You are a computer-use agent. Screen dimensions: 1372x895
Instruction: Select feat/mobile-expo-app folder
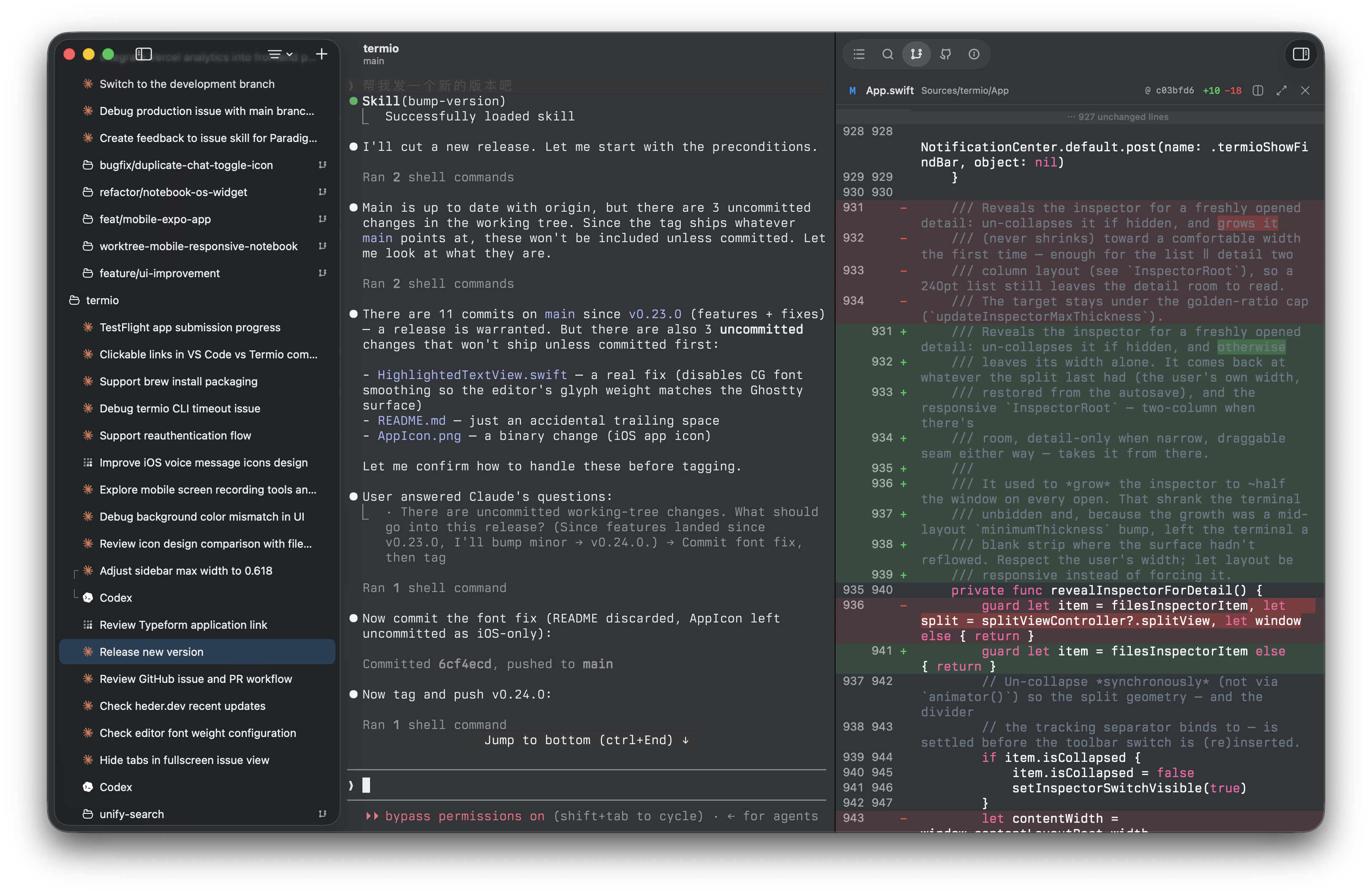tap(197, 219)
